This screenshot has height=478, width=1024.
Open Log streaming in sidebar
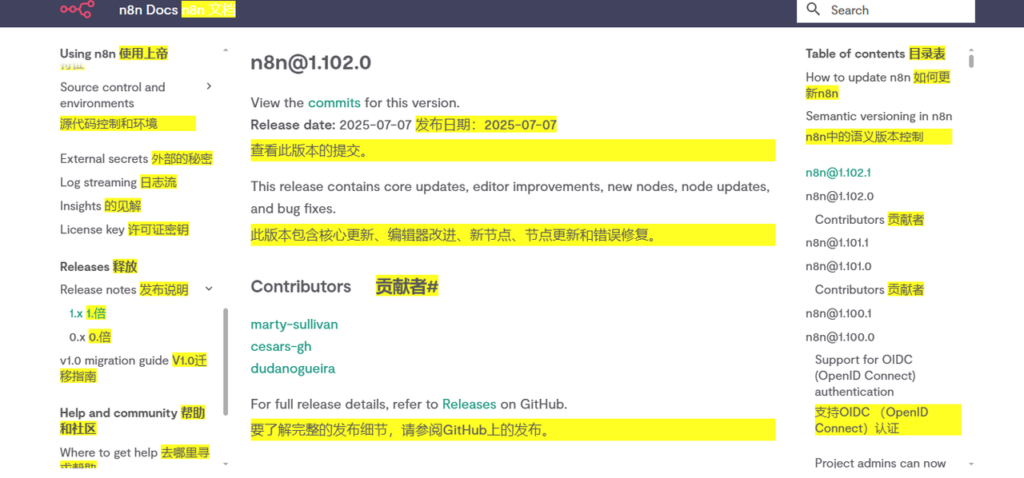click(98, 182)
